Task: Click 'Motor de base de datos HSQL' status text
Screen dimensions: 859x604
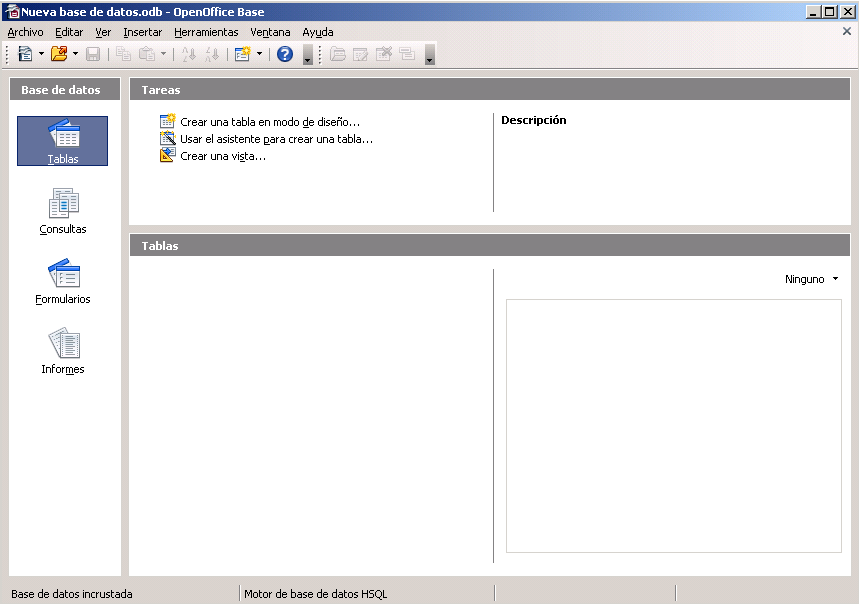Action: click(x=316, y=594)
